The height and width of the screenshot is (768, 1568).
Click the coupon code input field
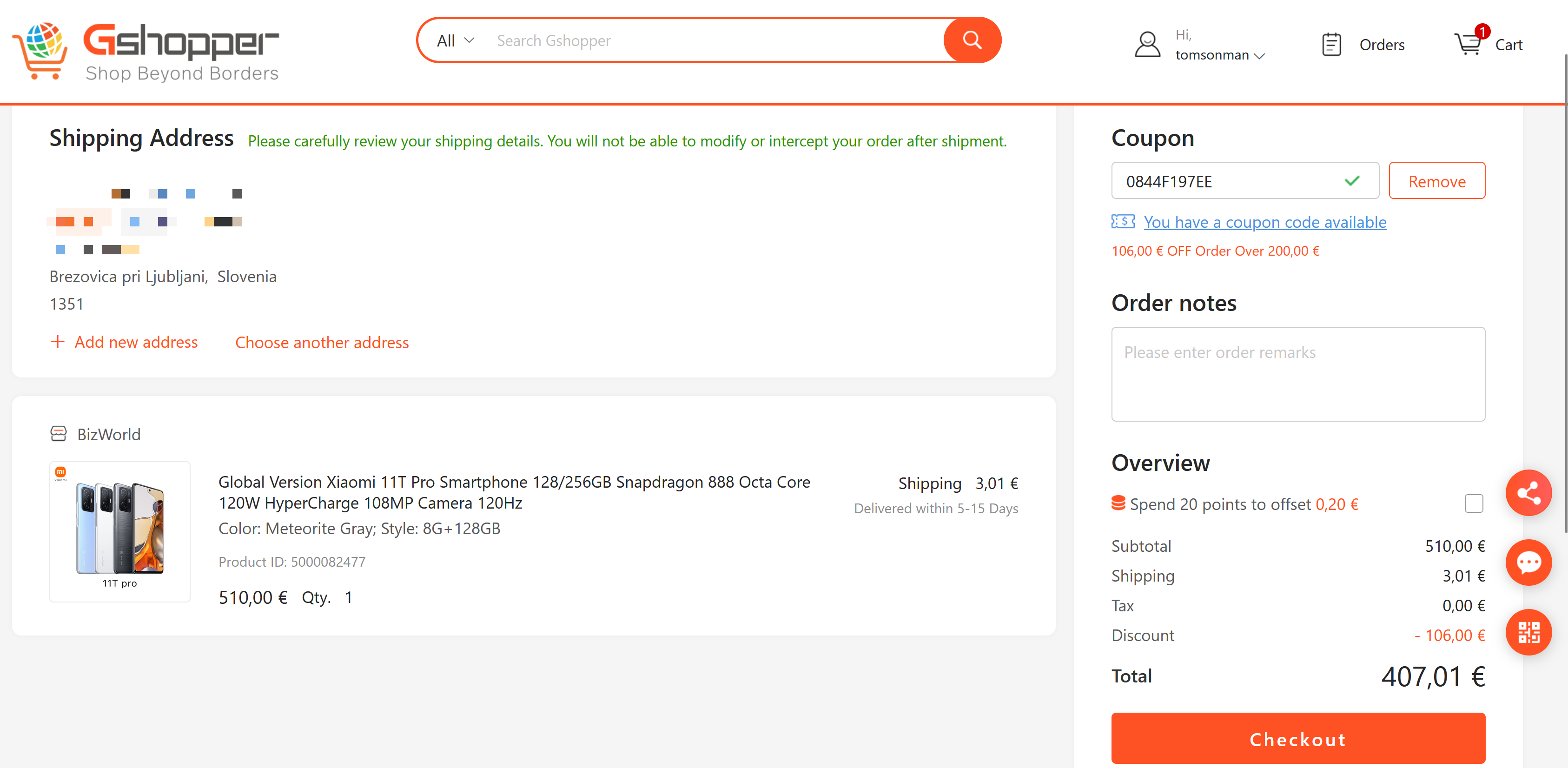pos(1245,181)
